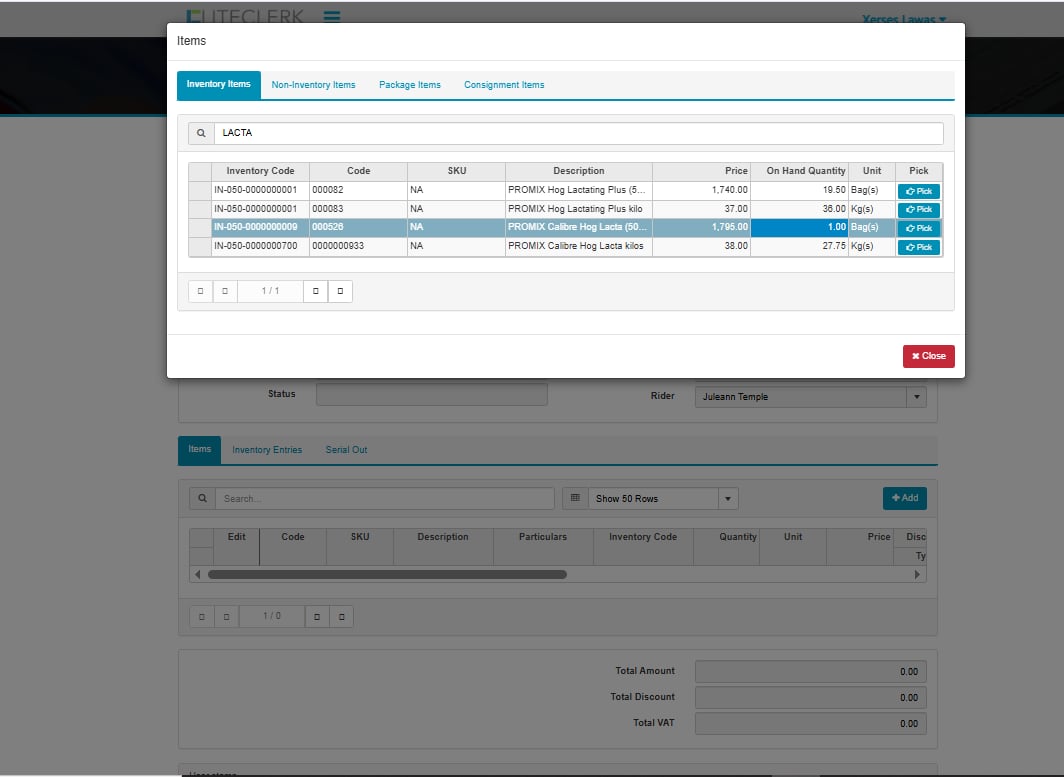Pick the item with code 000082
This screenshot has width=1064, height=777.
pos(918,191)
